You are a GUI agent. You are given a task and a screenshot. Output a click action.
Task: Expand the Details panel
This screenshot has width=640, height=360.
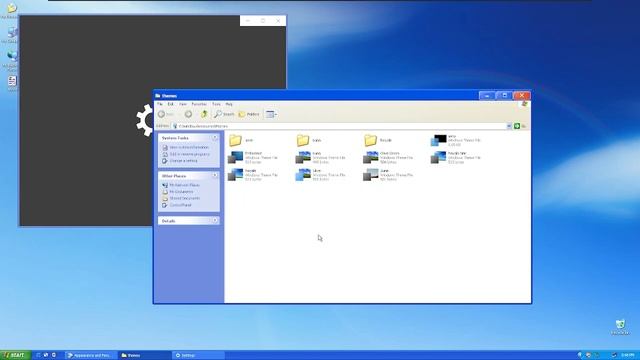click(215, 220)
